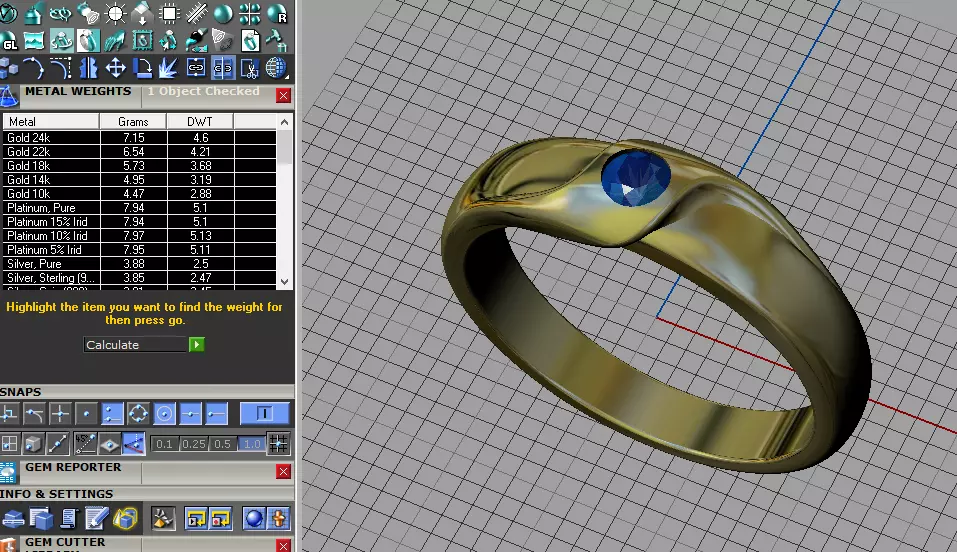
Task: Set snap distance to 0.5
Action: [222, 444]
